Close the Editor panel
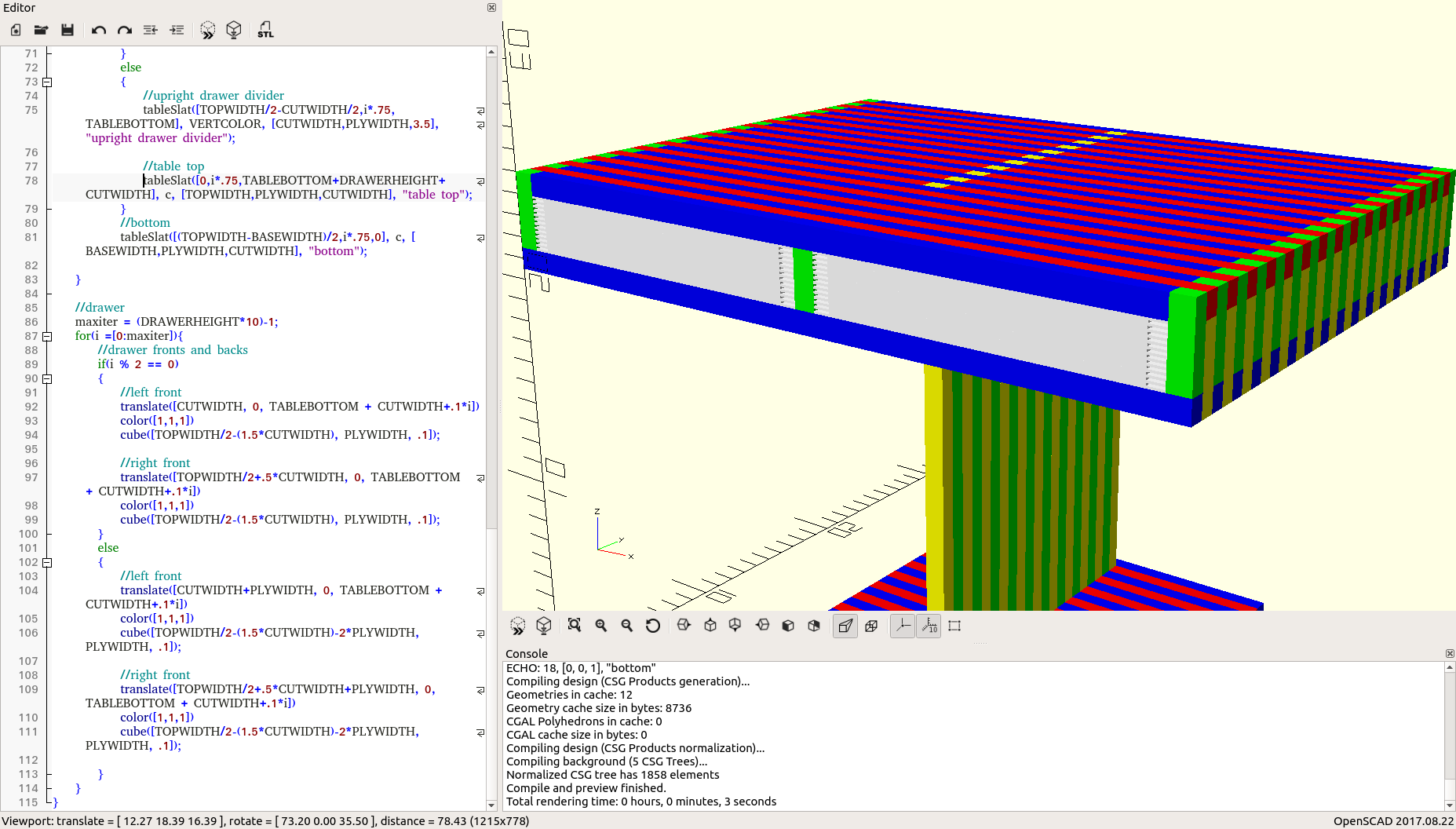Image resolution: width=1456 pixels, height=829 pixels. pyautogui.click(x=491, y=7)
